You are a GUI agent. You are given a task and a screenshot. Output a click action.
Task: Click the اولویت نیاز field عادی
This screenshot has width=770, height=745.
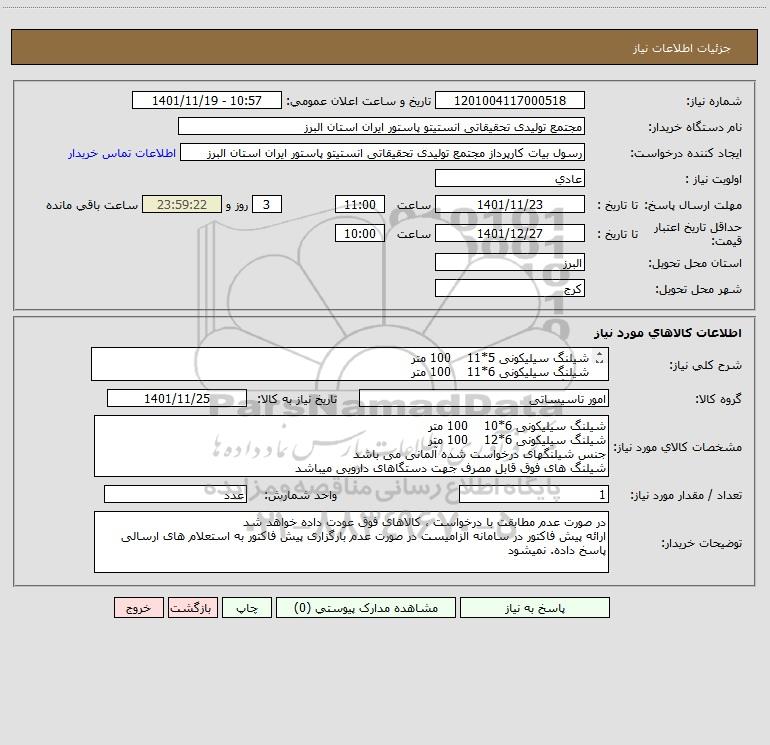[x=510, y=178]
